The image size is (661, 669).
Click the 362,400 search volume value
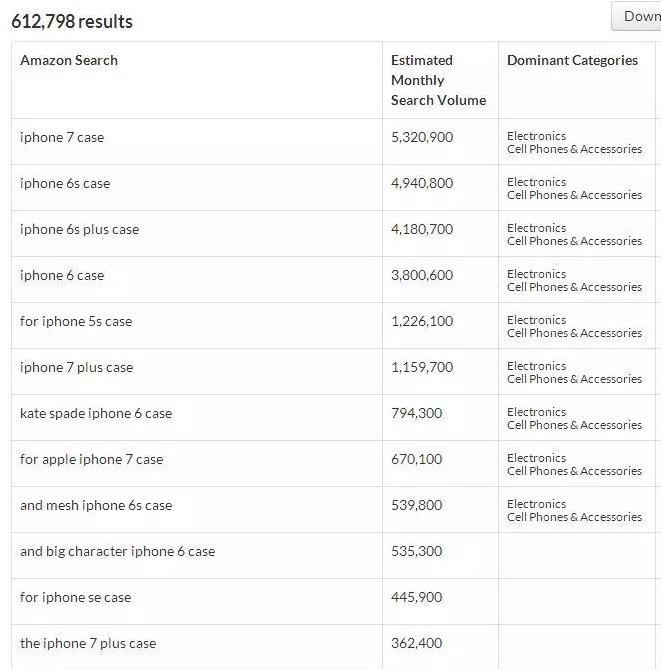pyautogui.click(x=416, y=644)
